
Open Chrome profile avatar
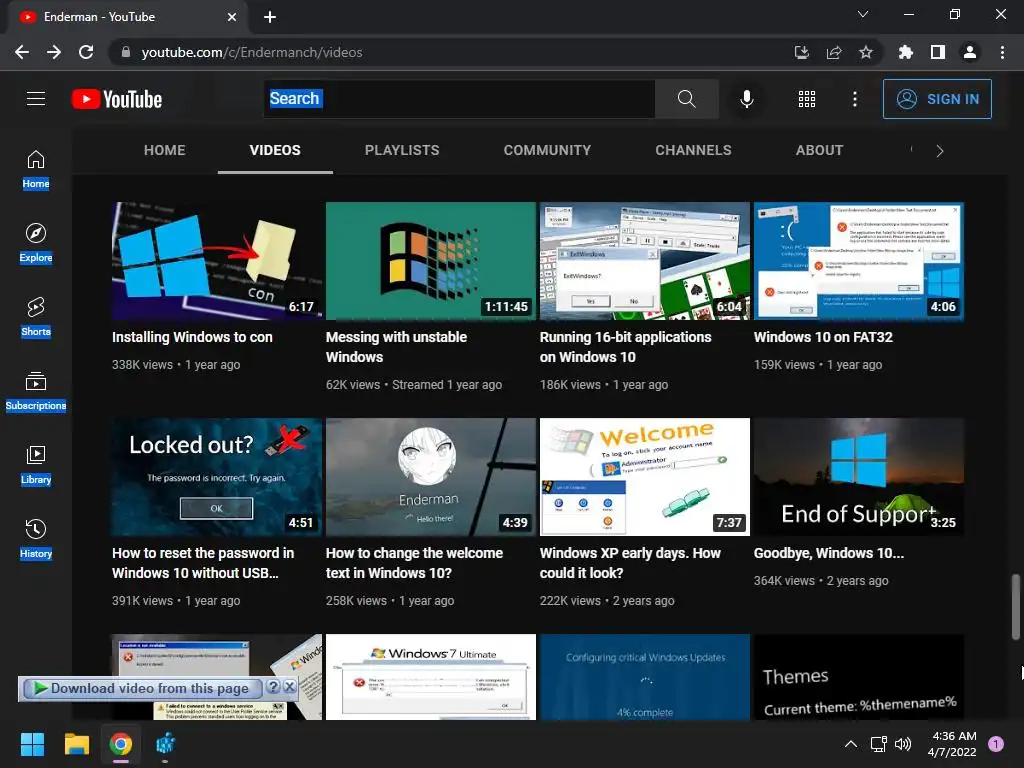click(970, 52)
